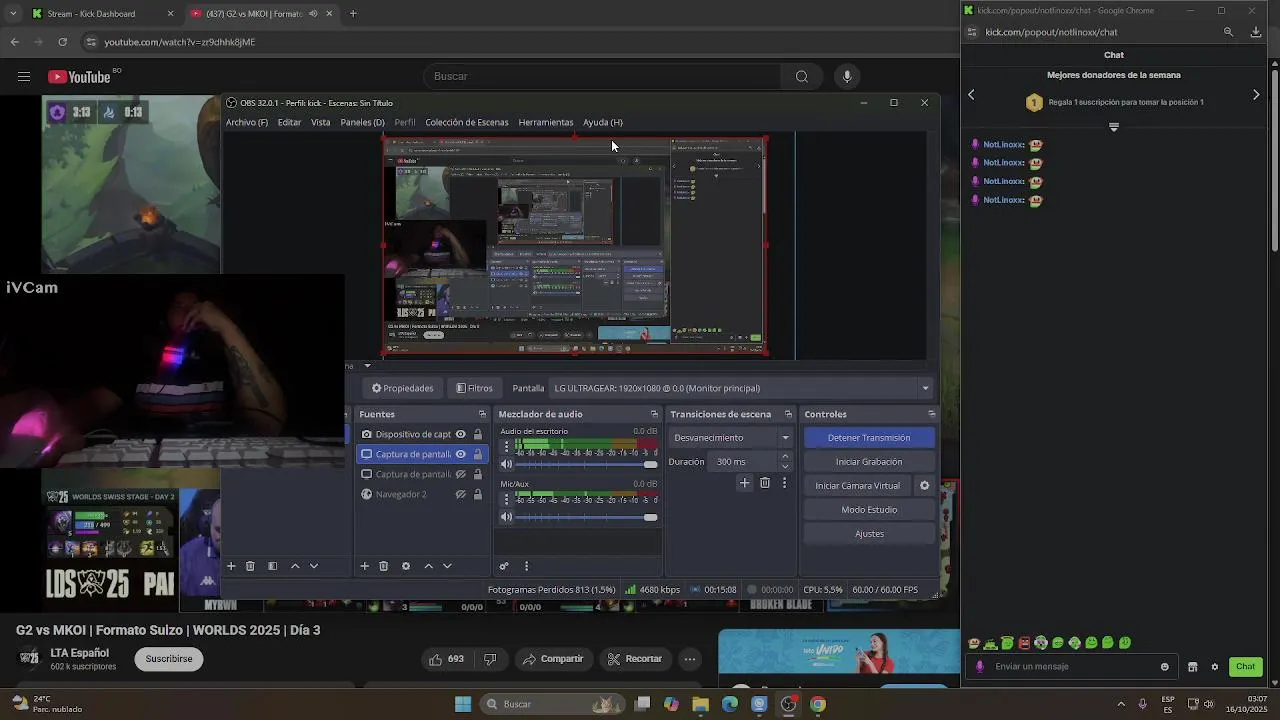This screenshot has height=720, width=1280.
Task: Open Mic/Aux channel options dots
Action: coord(506,499)
